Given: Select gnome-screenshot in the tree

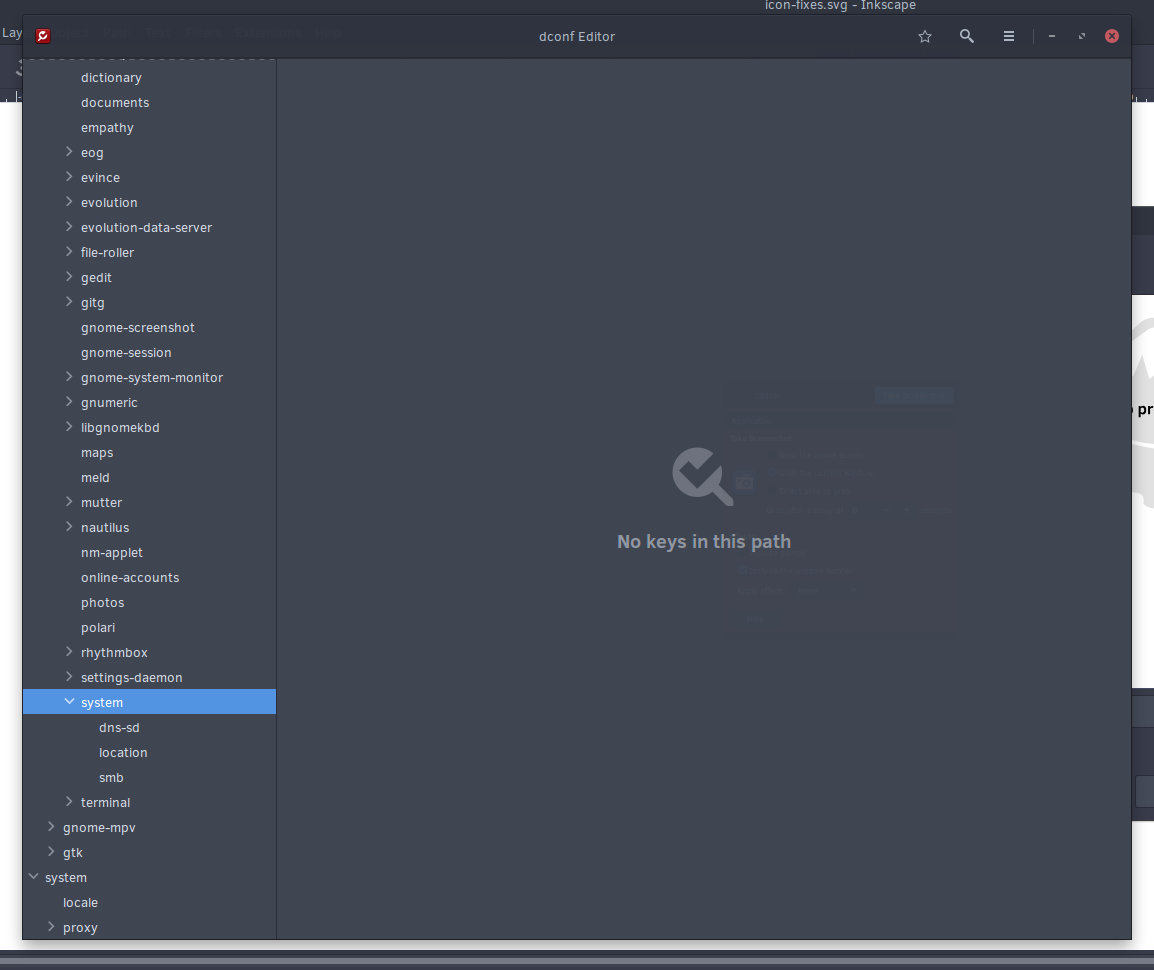Looking at the screenshot, I should pos(138,328).
